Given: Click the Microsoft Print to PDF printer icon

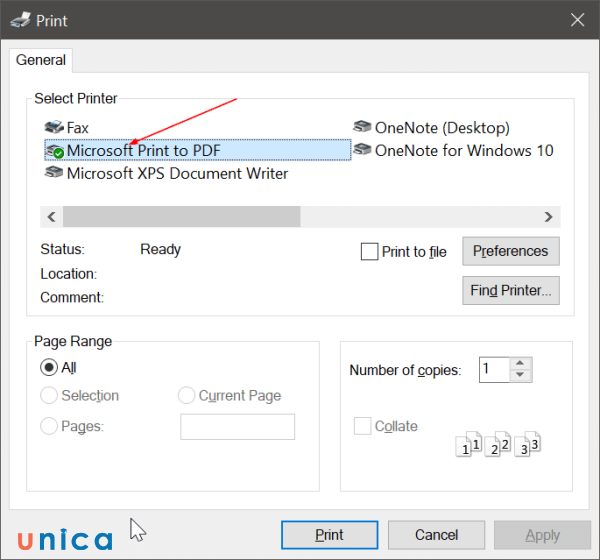Looking at the screenshot, I should 55,150.
